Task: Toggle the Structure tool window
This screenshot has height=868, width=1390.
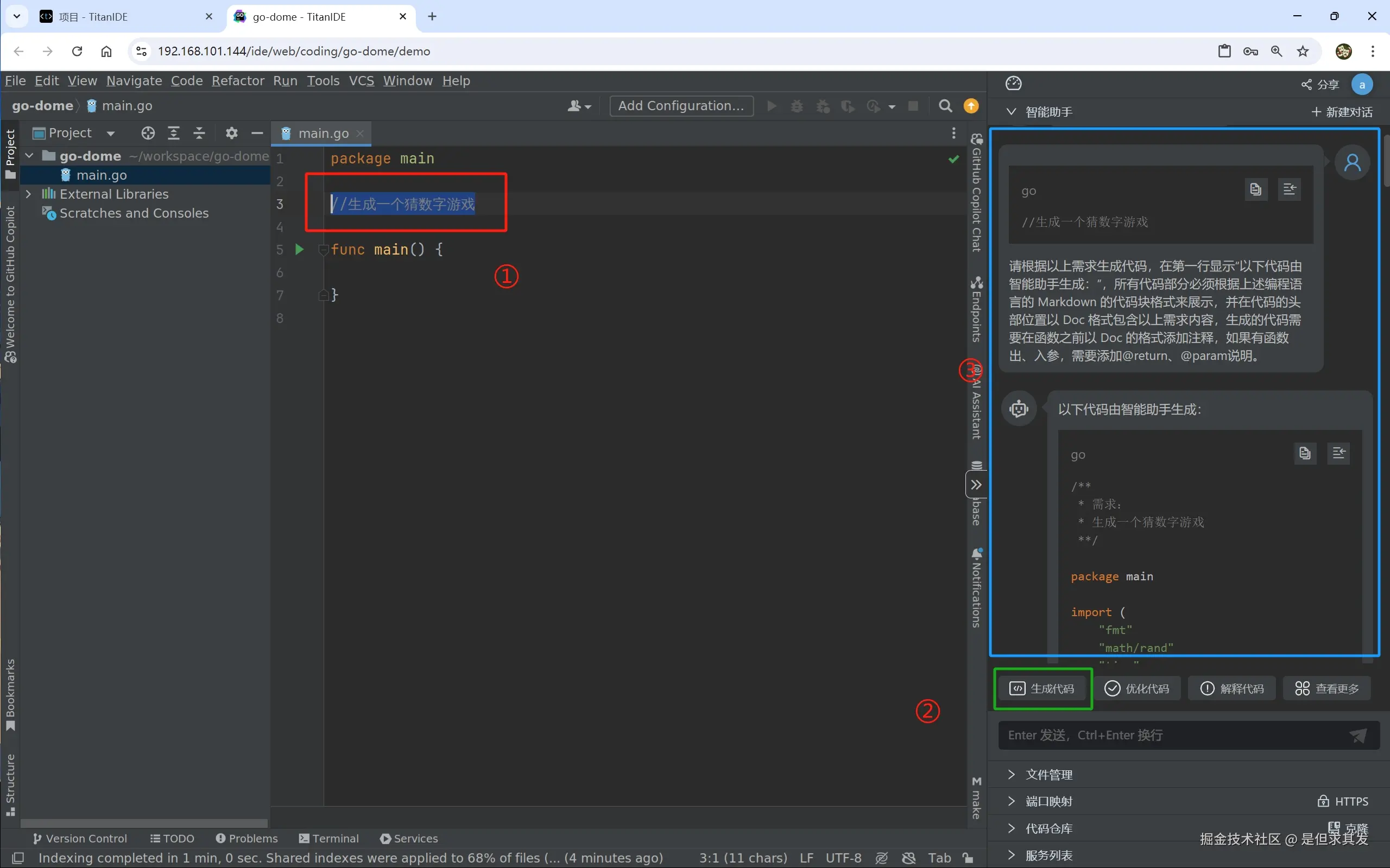Action: pos(10,784)
